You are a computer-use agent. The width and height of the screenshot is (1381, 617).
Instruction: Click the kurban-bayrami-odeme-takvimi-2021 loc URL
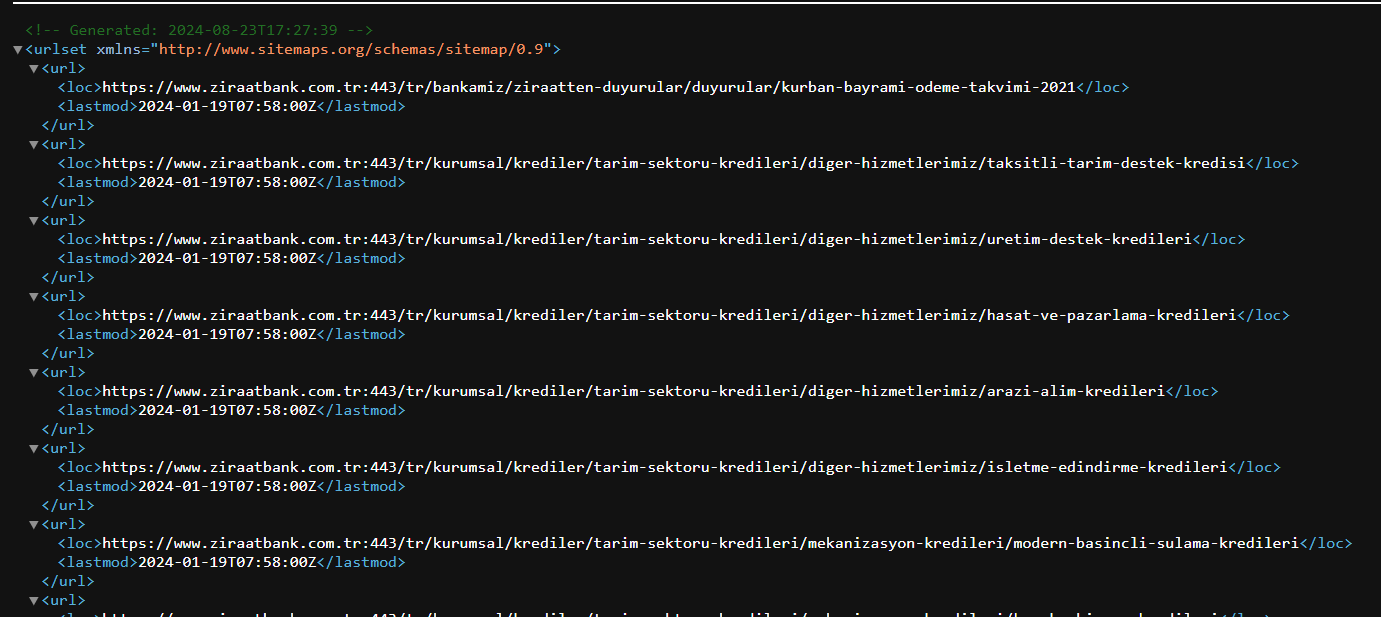coord(589,87)
